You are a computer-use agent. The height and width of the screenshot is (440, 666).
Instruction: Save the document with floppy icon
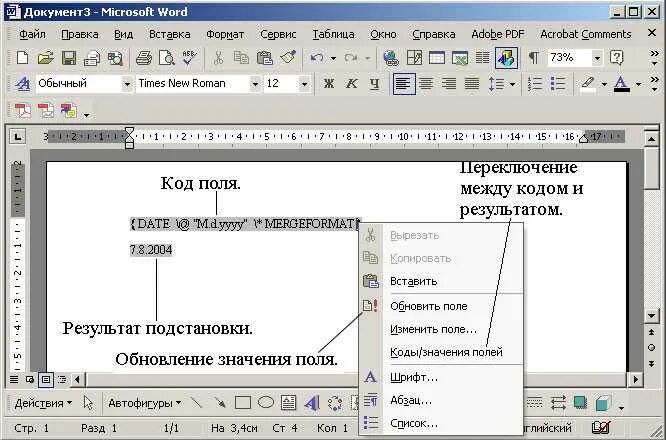pos(69,58)
